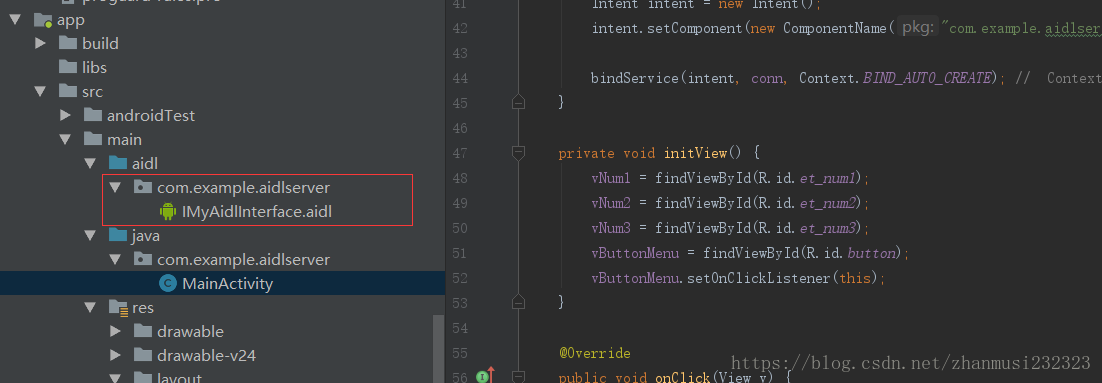Collapse the aidl folder

click(x=90, y=164)
